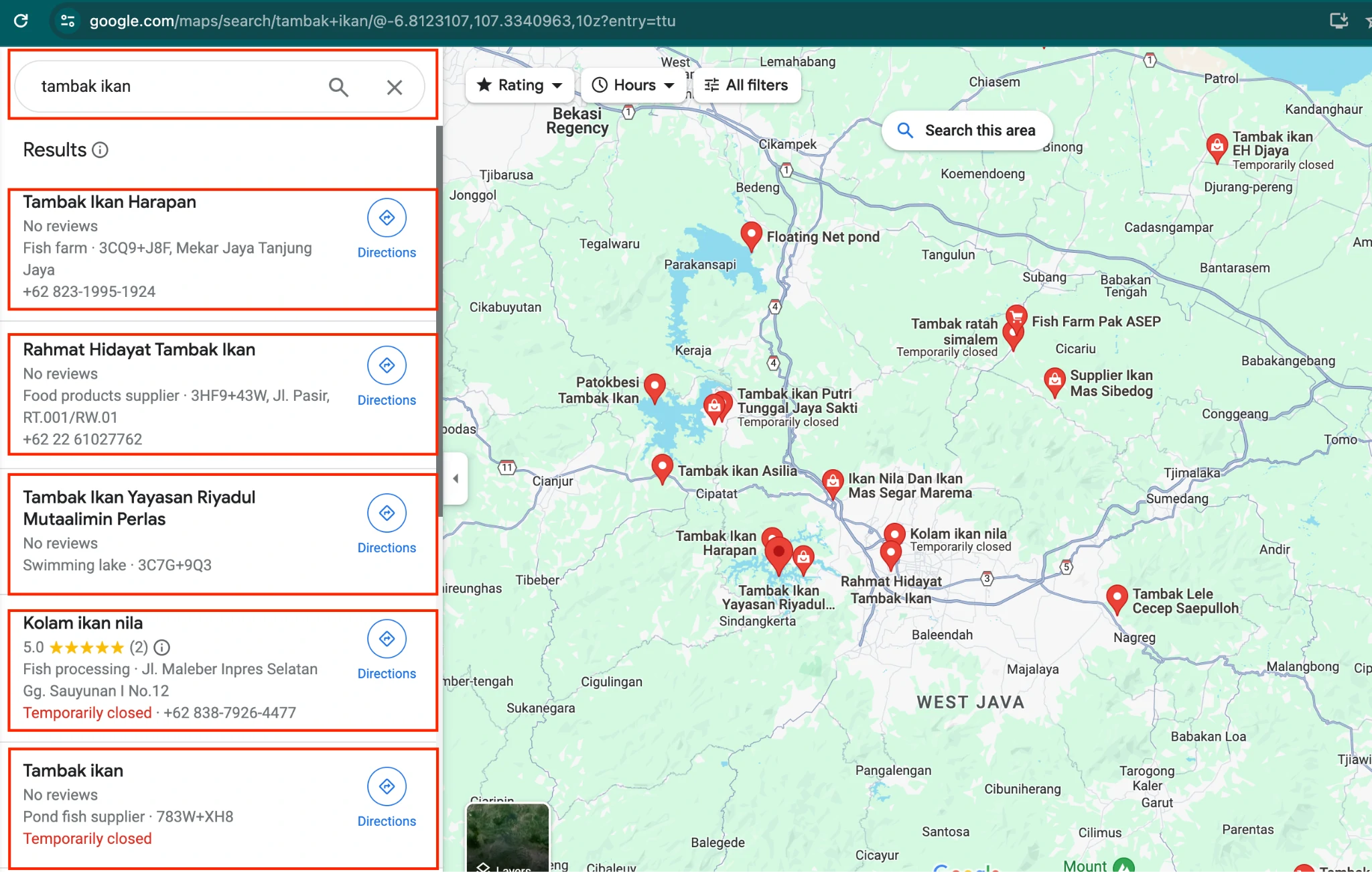1372x872 pixels.
Task: Select the Tambak Lele Cecep Saepulloh pin
Action: (x=1116, y=597)
